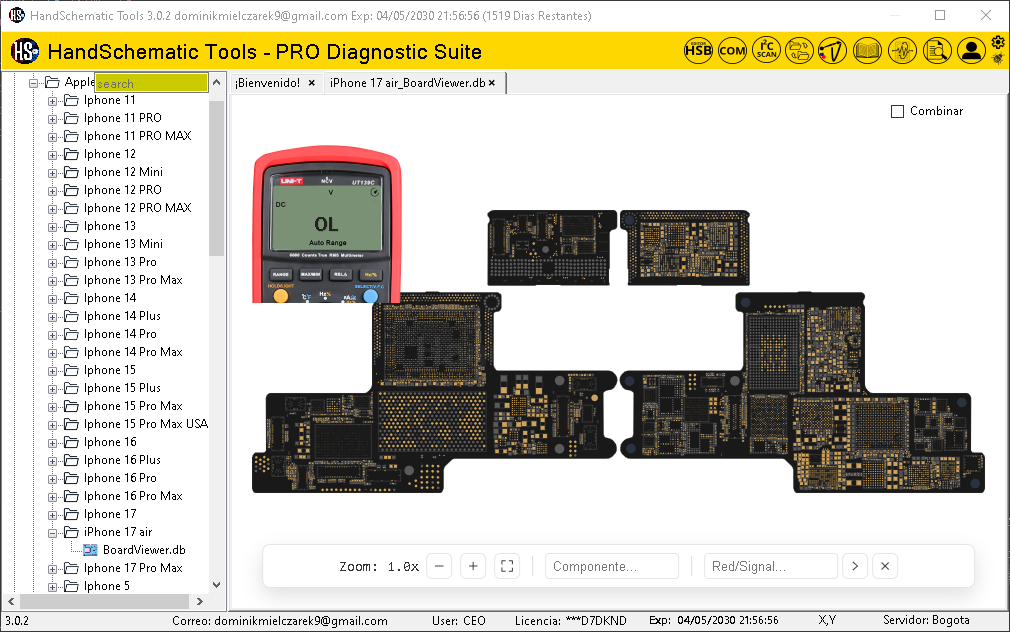Select the Iphone 16 Plus tree item
The width and height of the screenshot is (1010, 632).
(122, 460)
